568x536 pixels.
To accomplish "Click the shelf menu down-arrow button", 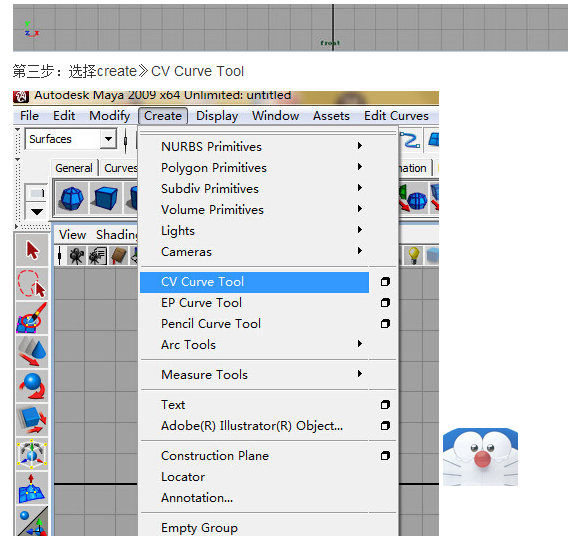I will point(37,212).
